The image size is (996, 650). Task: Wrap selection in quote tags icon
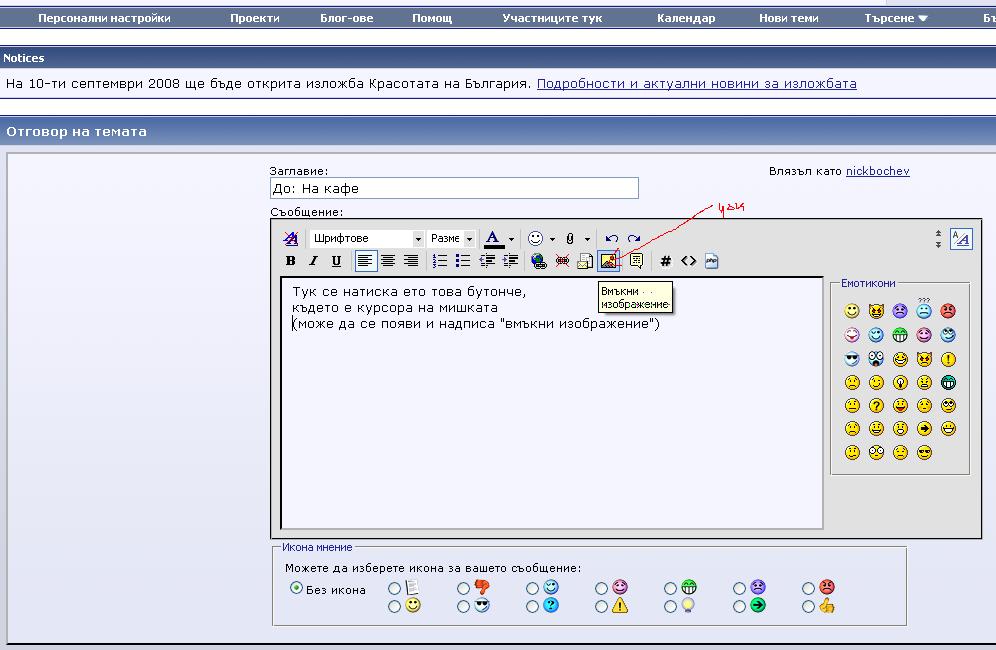[636, 261]
